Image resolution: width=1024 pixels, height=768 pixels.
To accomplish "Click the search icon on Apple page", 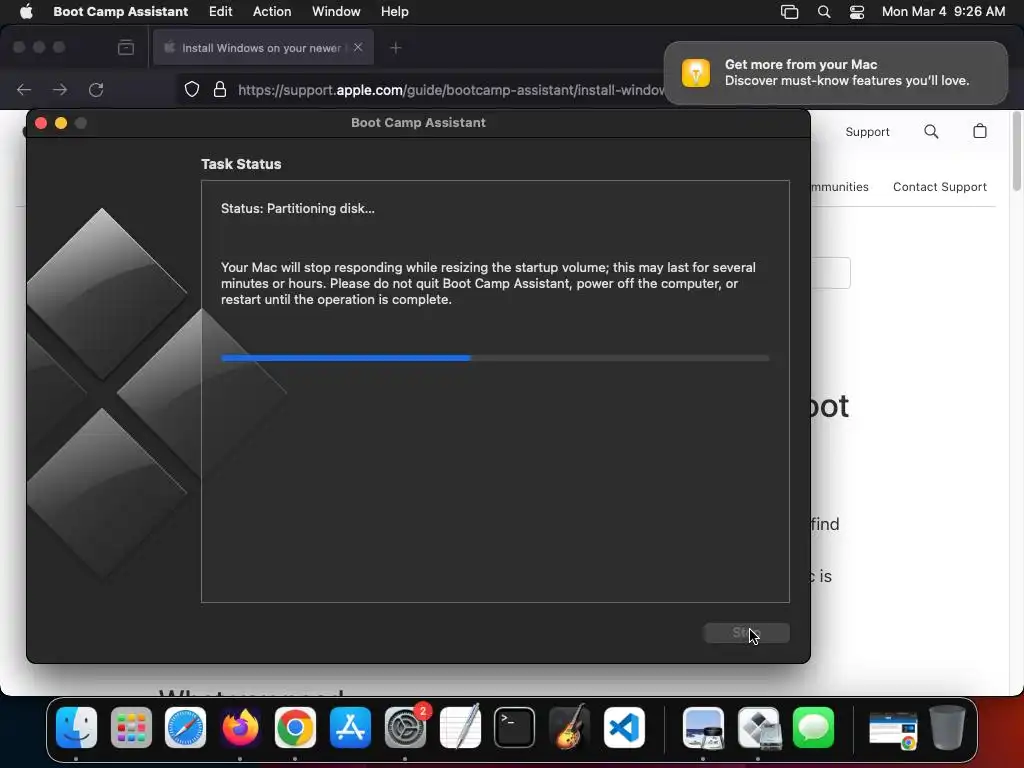I will tap(931, 132).
